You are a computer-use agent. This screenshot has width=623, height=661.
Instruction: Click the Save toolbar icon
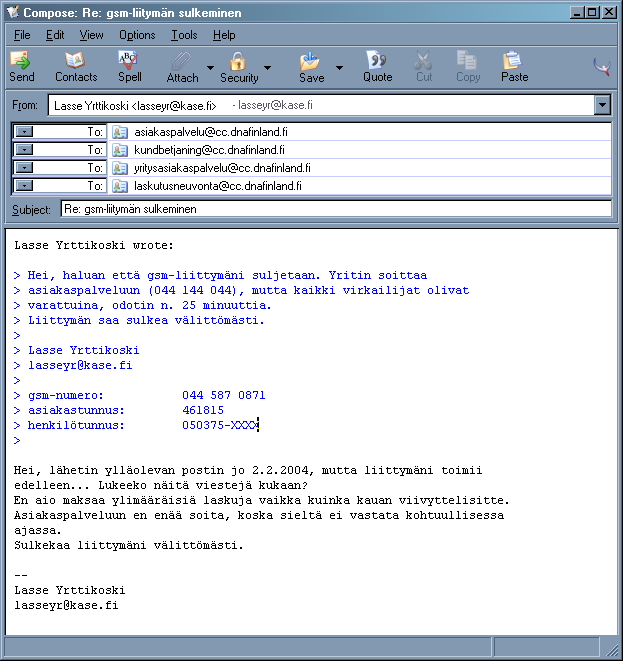(310, 62)
